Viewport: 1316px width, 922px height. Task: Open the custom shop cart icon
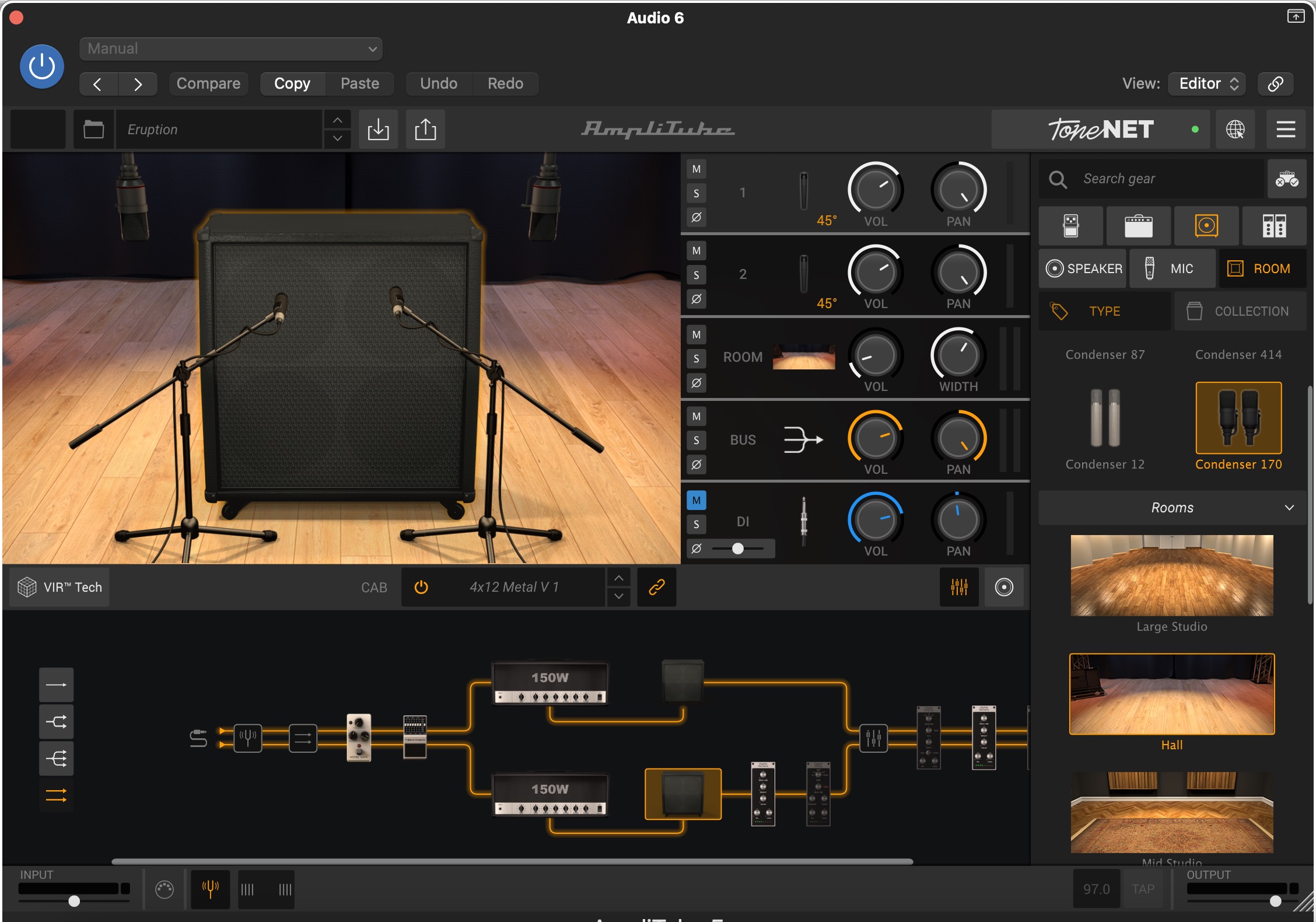pyautogui.click(x=1286, y=179)
